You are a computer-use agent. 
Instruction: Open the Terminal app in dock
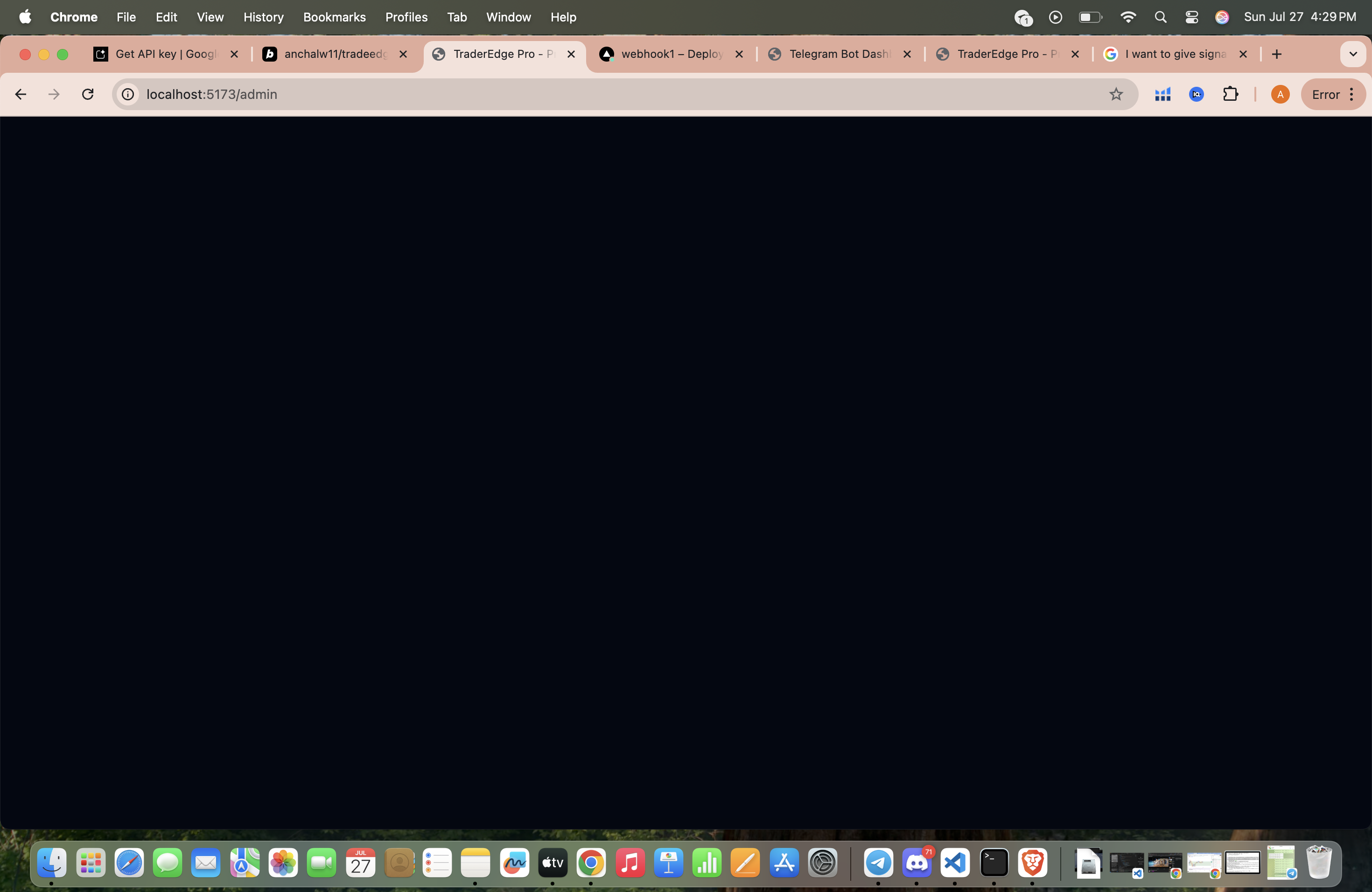993,863
